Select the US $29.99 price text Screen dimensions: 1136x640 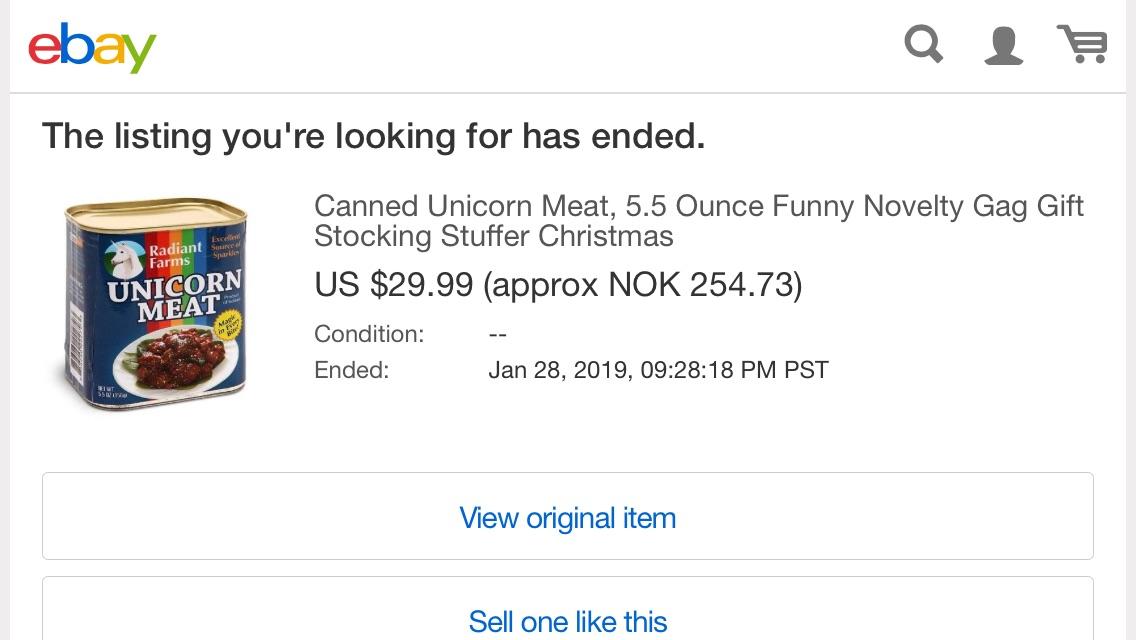[x=393, y=285]
